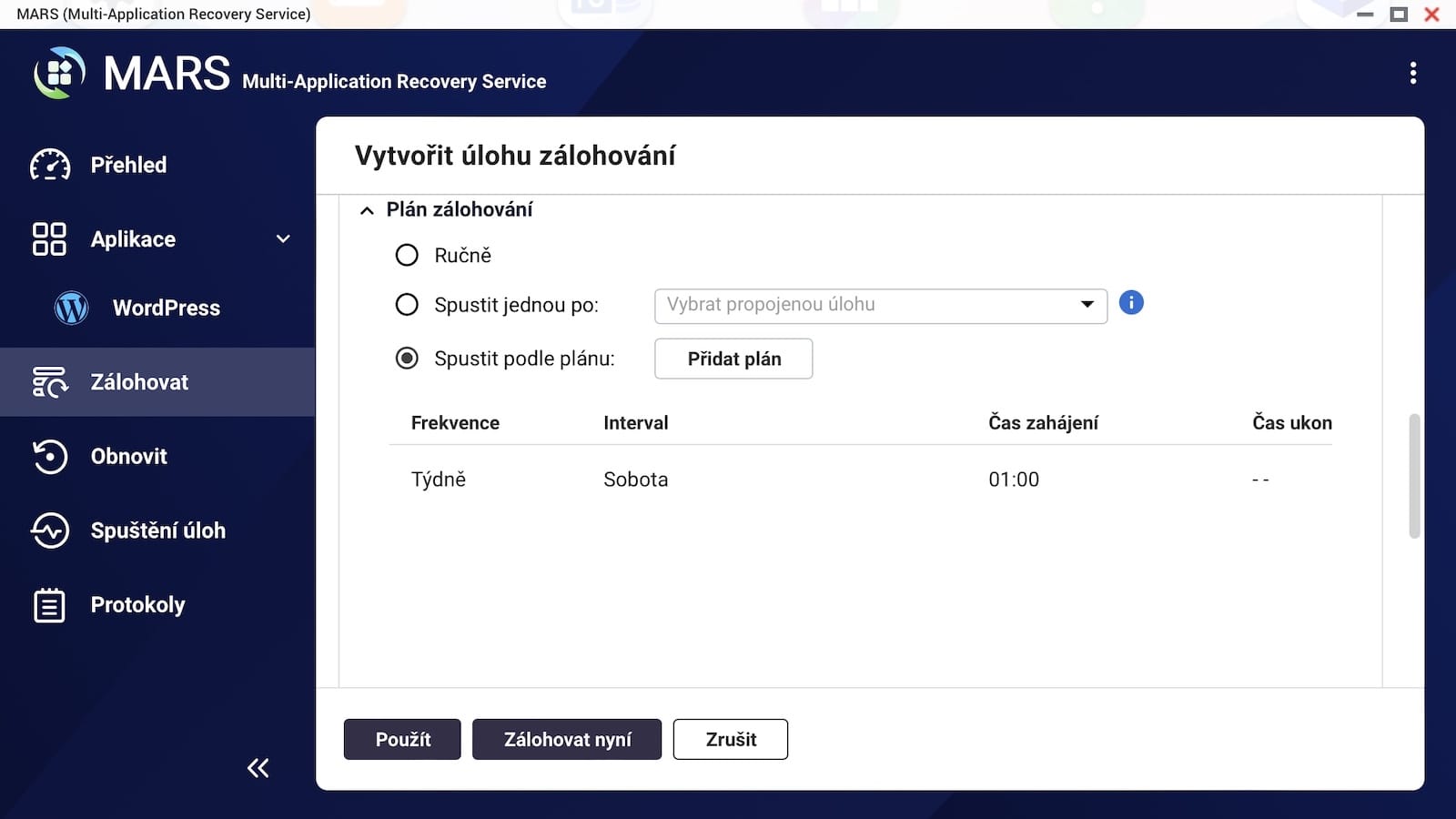Open the Vybrat propojenou úlohu dropdown

click(880, 306)
